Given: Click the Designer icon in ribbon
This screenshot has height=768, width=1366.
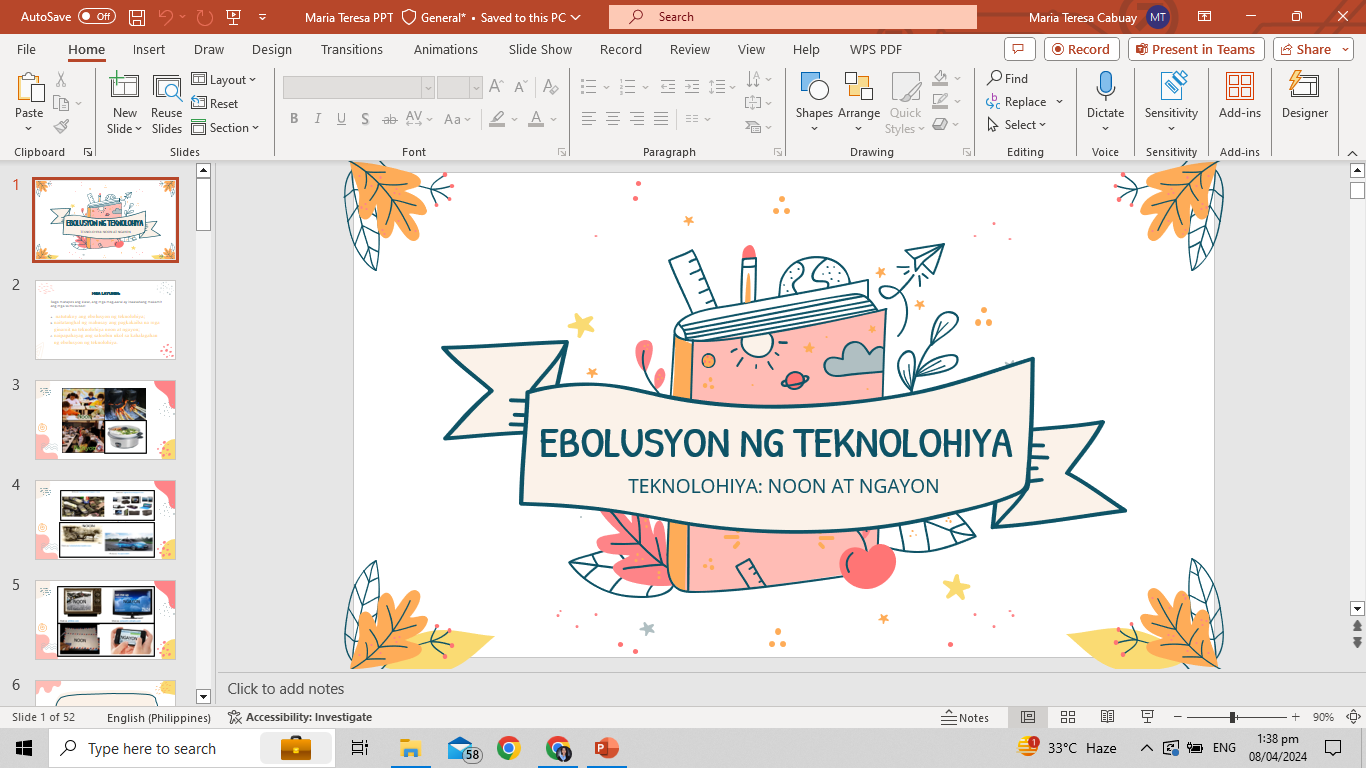Looking at the screenshot, I should 1304,96.
